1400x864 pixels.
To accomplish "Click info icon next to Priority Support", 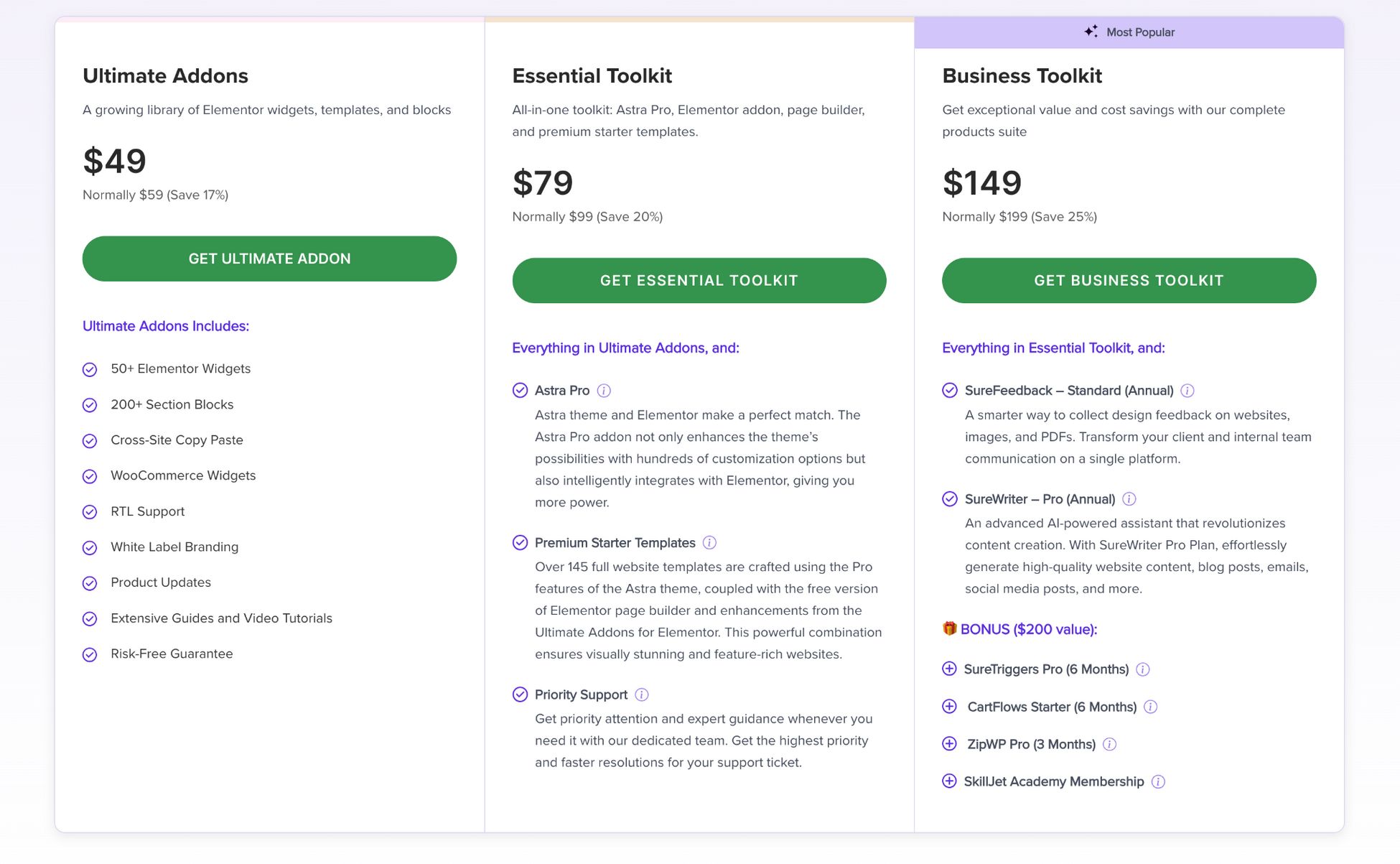I will [x=642, y=695].
